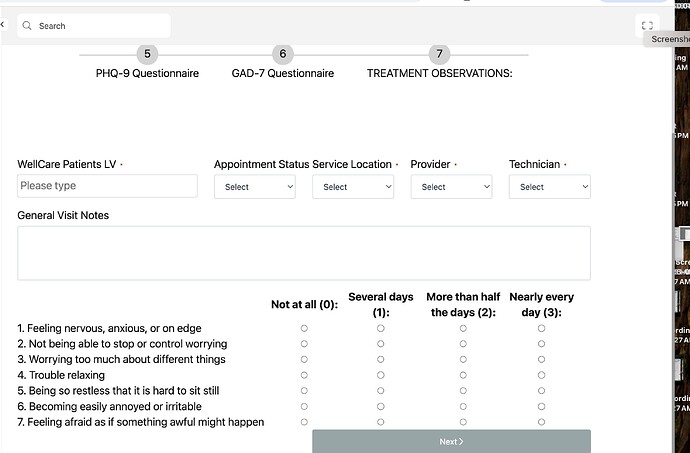Click the Next button
The height and width of the screenshot is (453, 690).
[451, 441]
